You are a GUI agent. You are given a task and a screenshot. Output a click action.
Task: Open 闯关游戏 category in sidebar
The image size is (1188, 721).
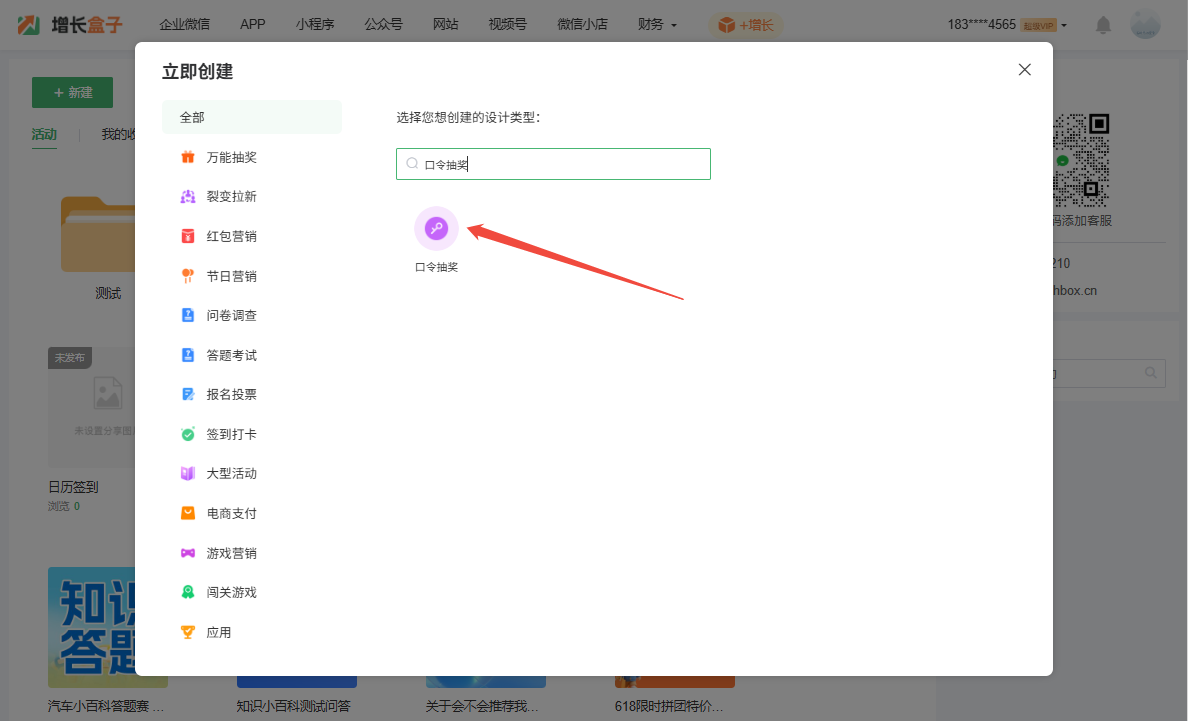tap(231, 592)
